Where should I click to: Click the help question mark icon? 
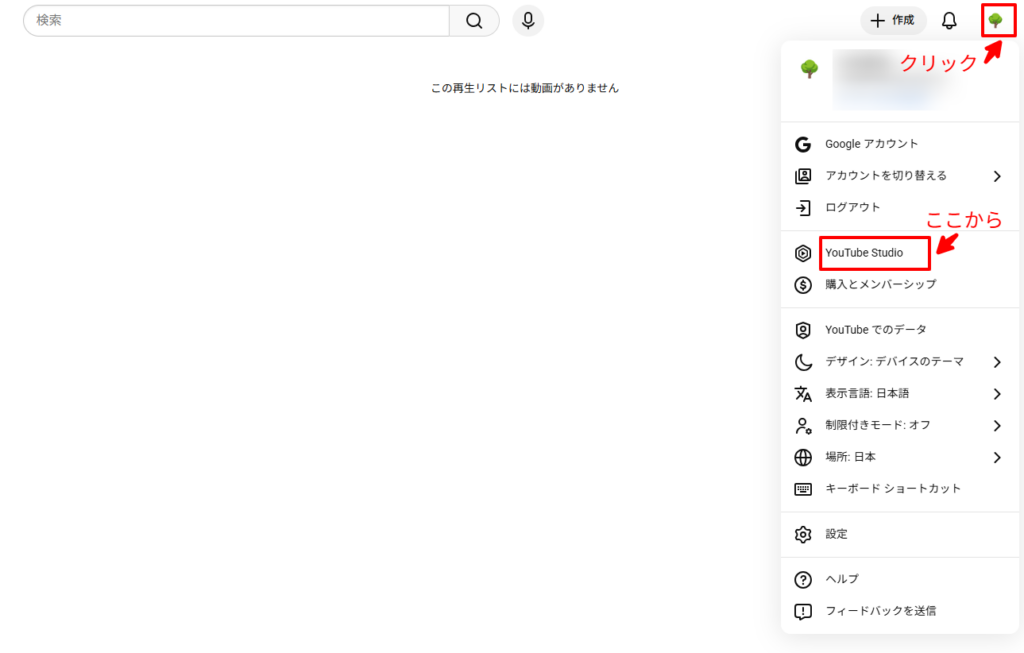[x=803, y=579]
